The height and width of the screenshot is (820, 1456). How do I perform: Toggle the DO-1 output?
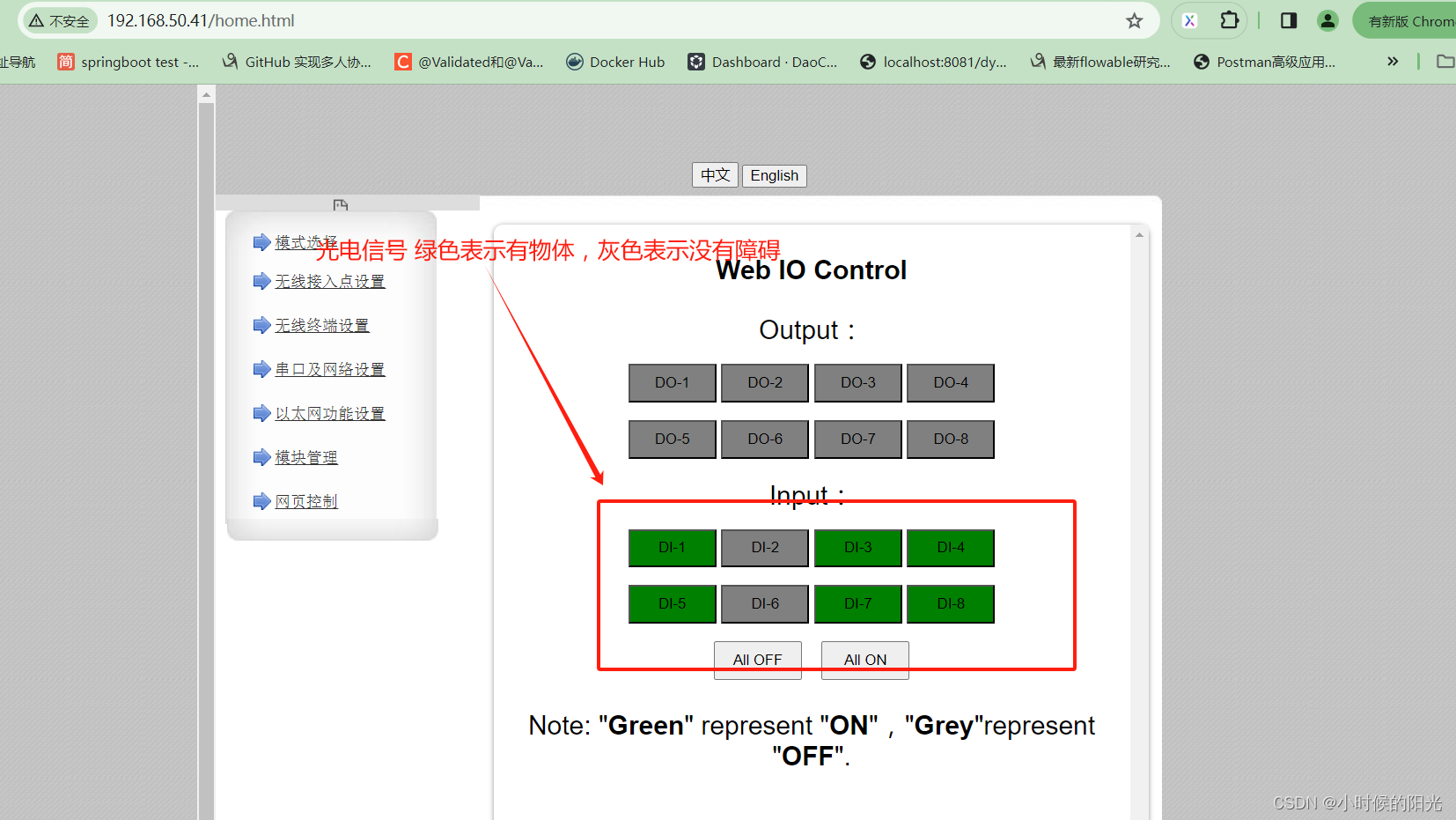672,382
